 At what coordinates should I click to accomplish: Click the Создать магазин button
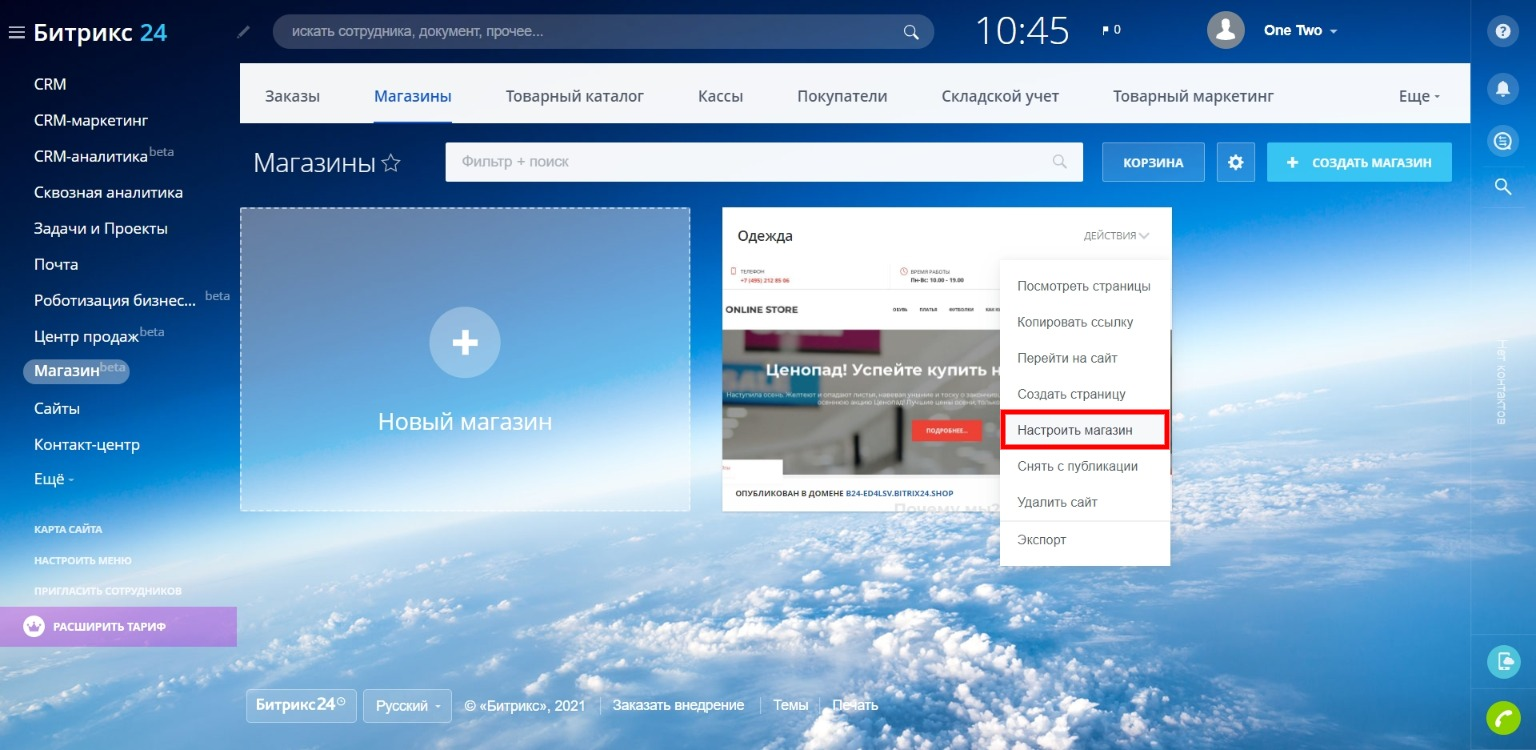click(x=1359, y=162)
